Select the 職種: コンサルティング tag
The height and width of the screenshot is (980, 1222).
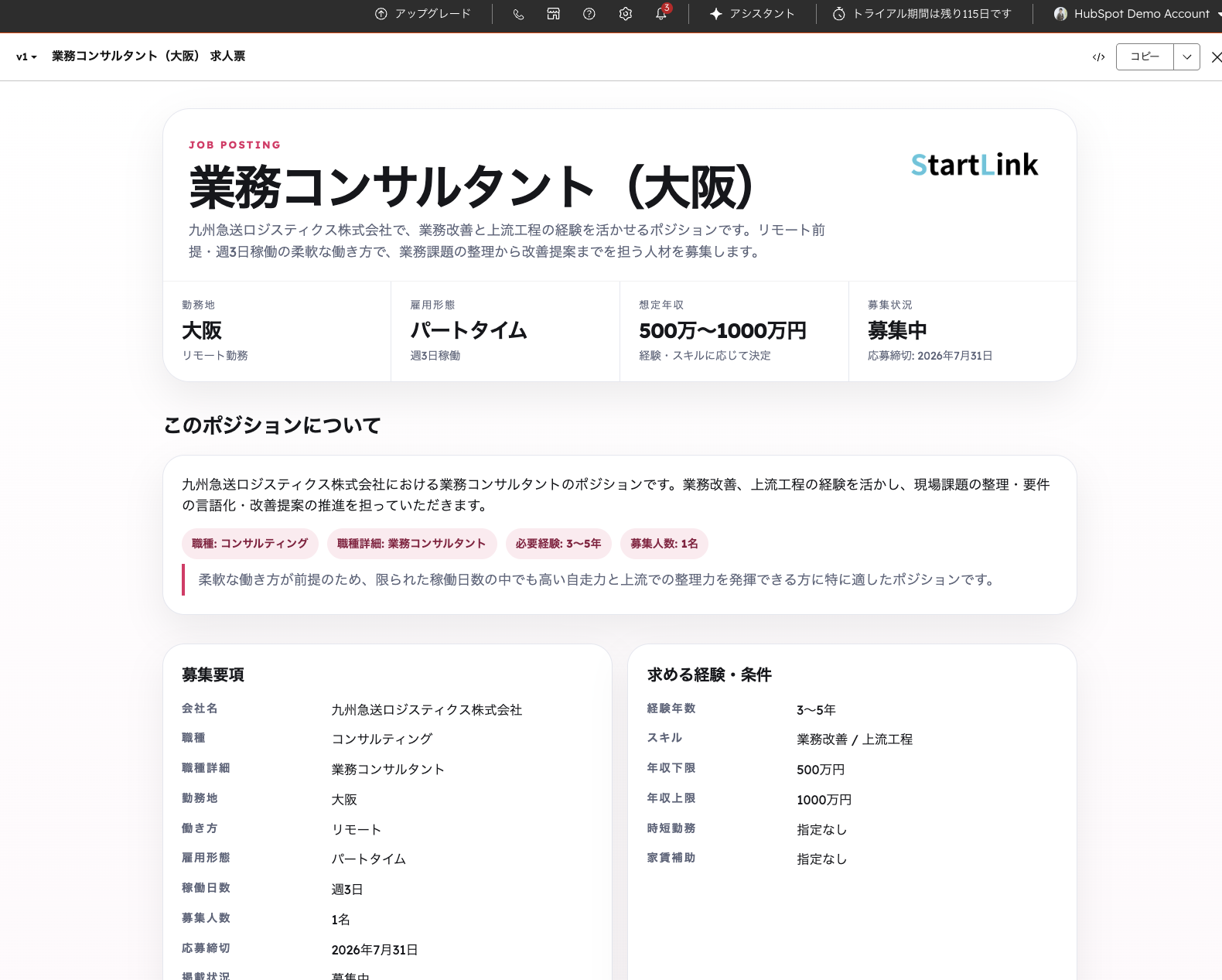250,544
